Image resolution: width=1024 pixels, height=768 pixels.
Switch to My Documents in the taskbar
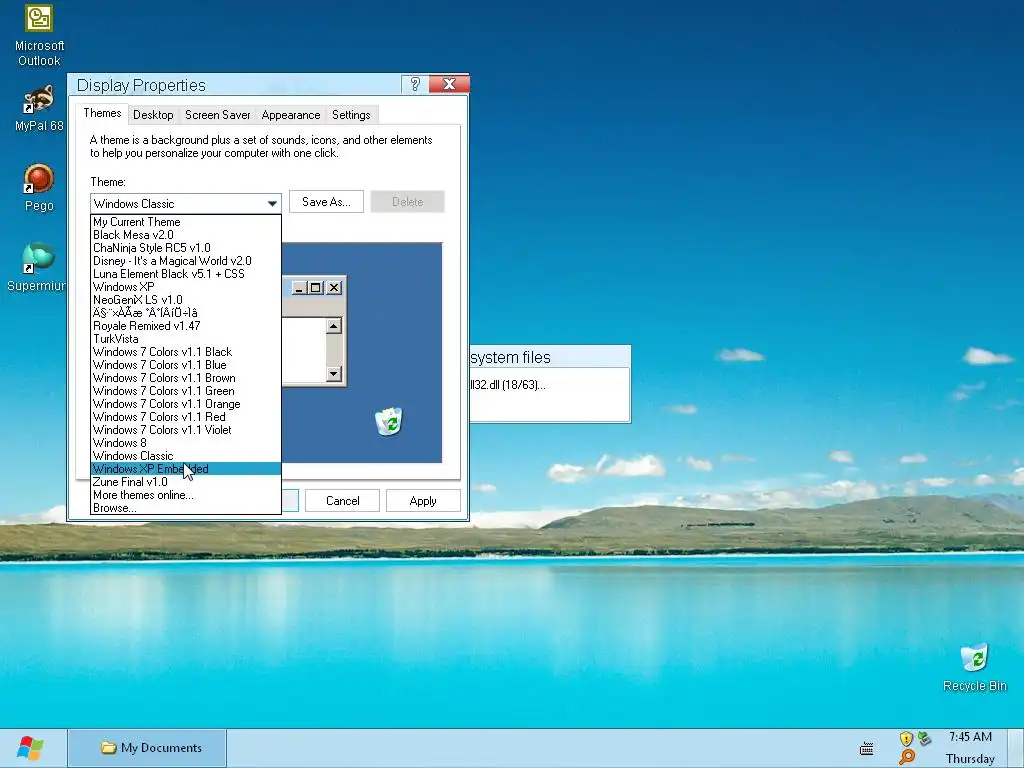[x=148, y=748]
